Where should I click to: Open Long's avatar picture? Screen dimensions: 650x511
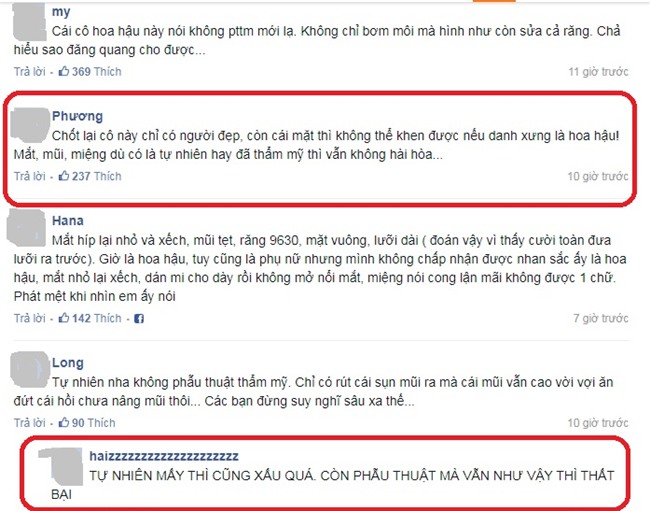(x=29, y=369)
